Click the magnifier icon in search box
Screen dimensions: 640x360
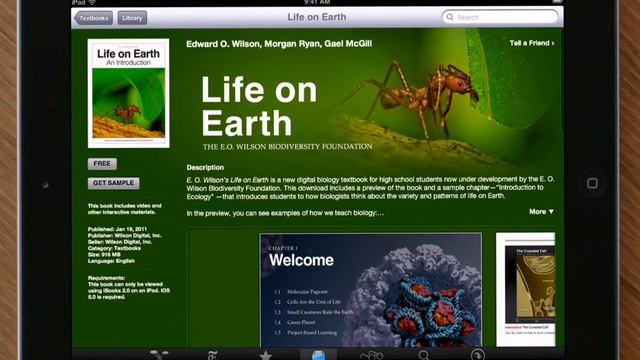click(x=450, y=17)
